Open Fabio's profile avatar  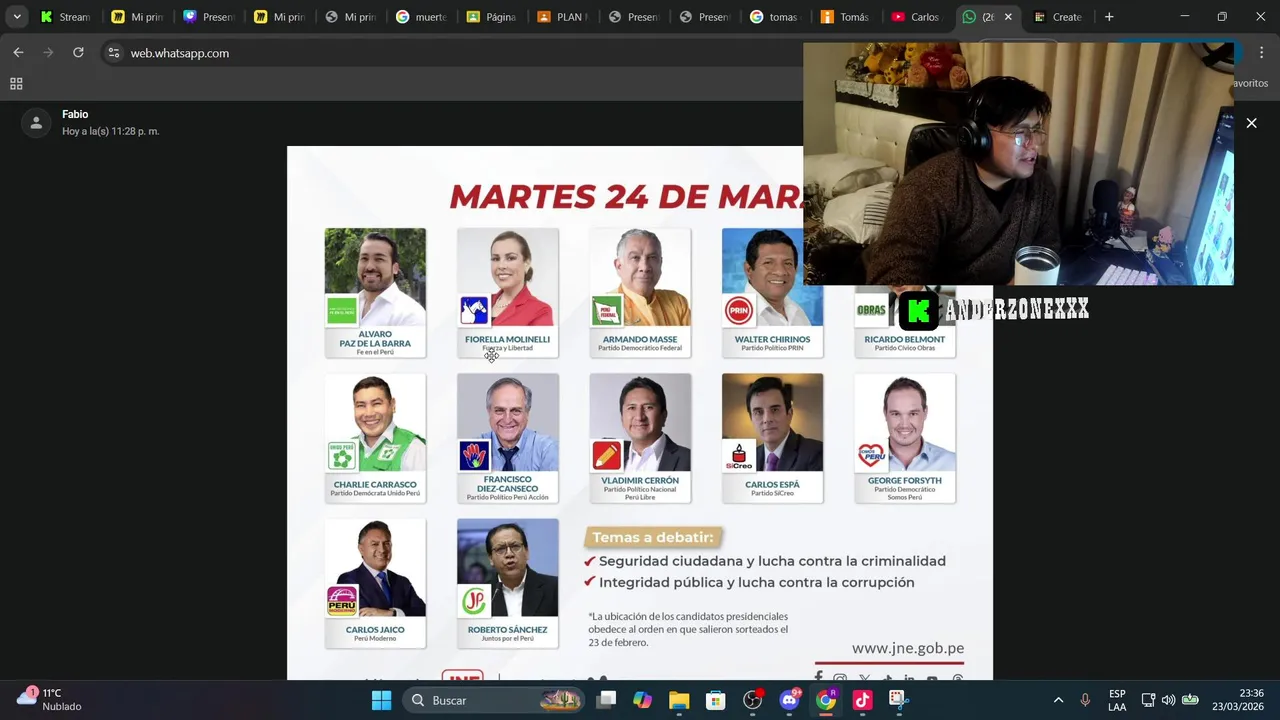point(36,122)
